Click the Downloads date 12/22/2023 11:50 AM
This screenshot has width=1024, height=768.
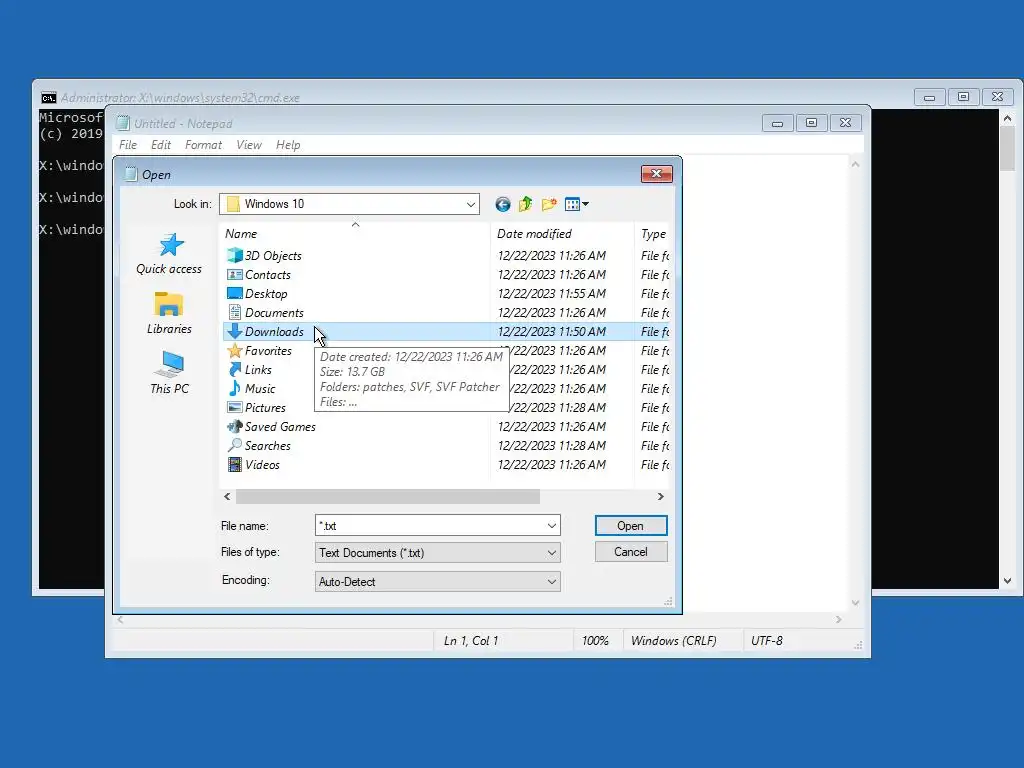tap(552, 331)
